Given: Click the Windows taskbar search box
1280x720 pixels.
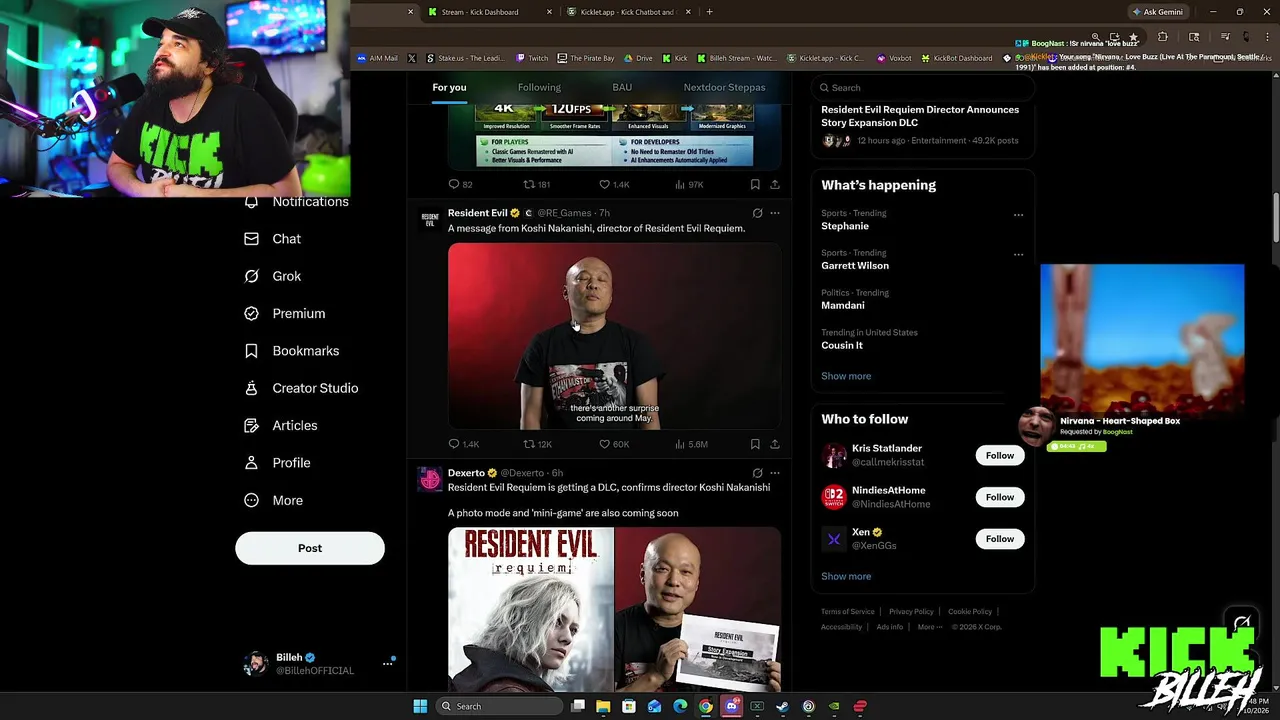Looking at the screenshot, I should (499, 706).
